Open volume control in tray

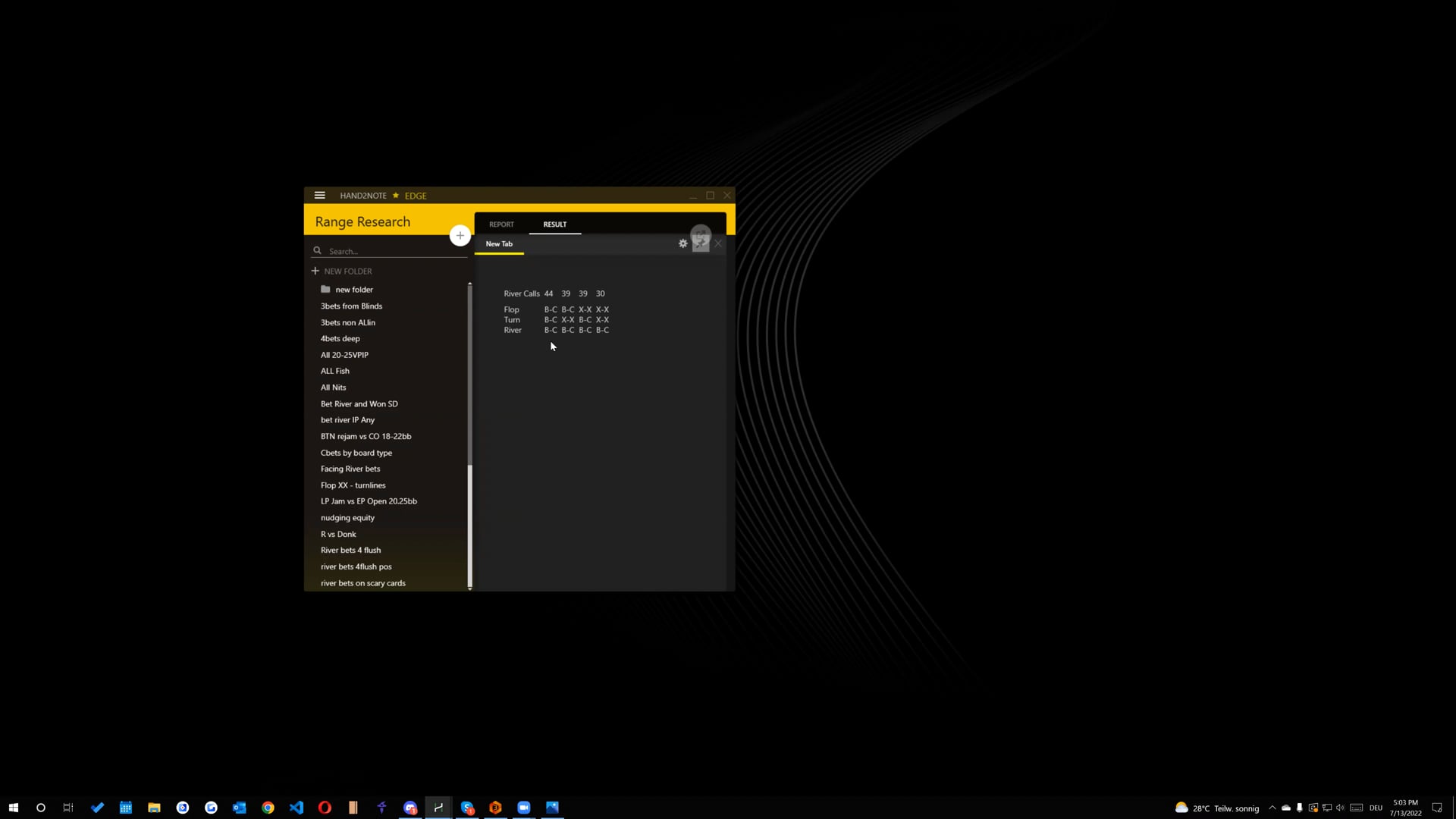click(1341, 808)
